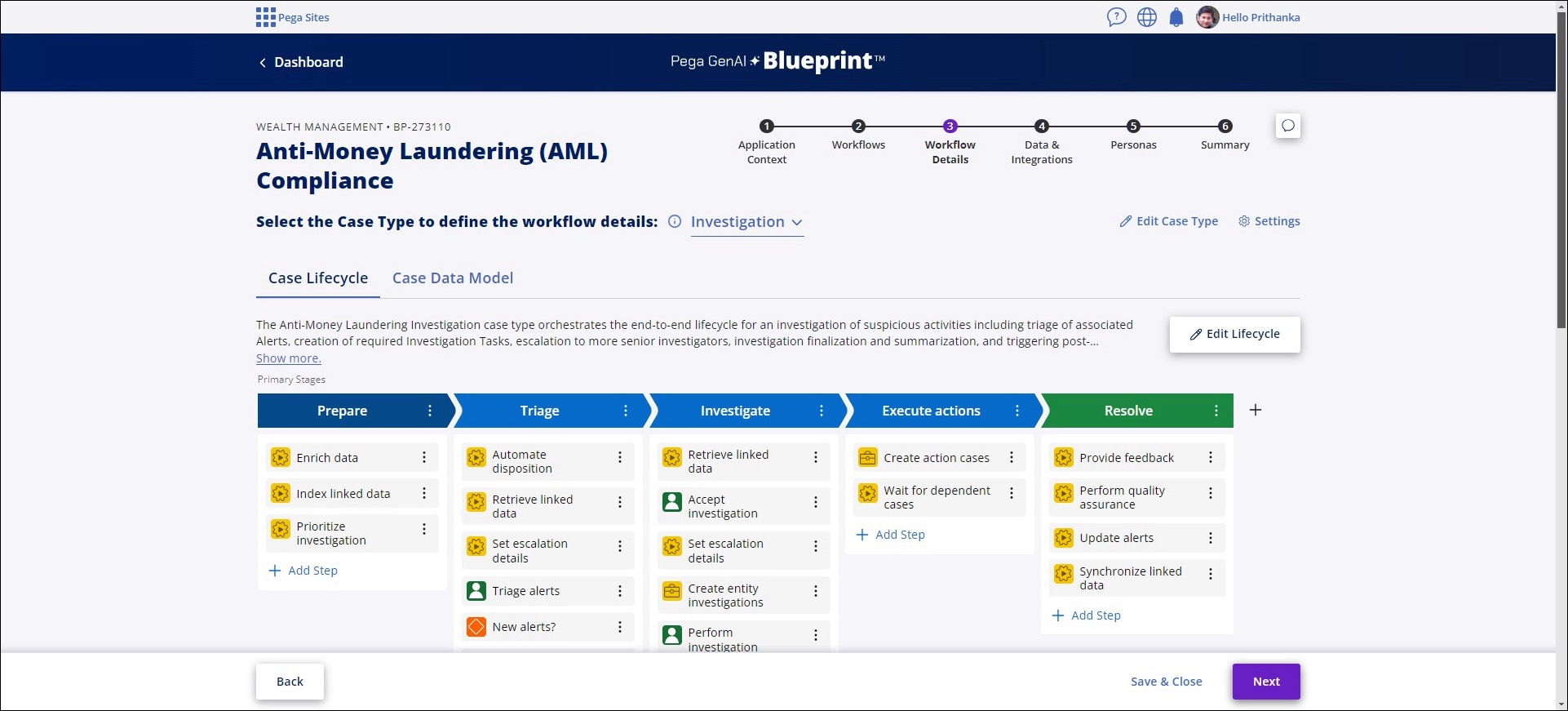1568x711 pixels.
Task: Click the help question mark icon
Action: (x=1116, y=17)
